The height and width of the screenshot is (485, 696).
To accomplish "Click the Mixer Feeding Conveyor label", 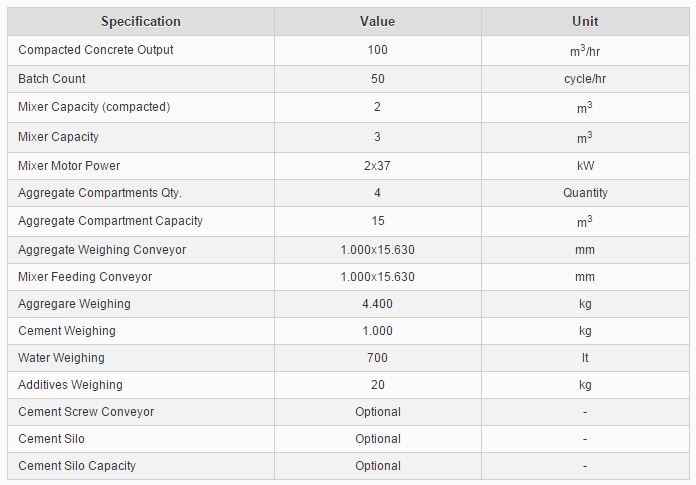I will click(85, 277).
